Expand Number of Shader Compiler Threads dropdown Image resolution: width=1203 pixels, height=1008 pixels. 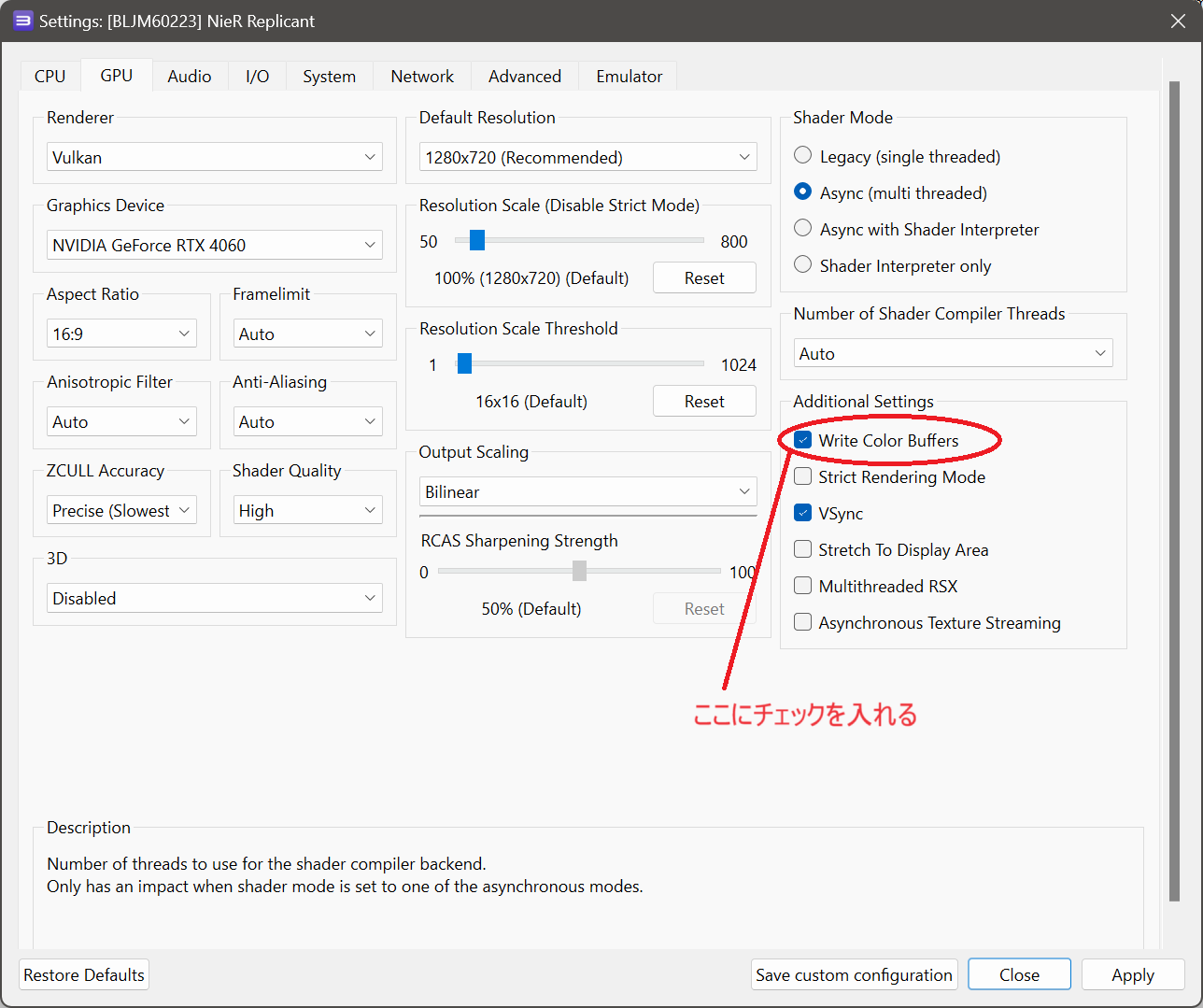tap(954, 353)
